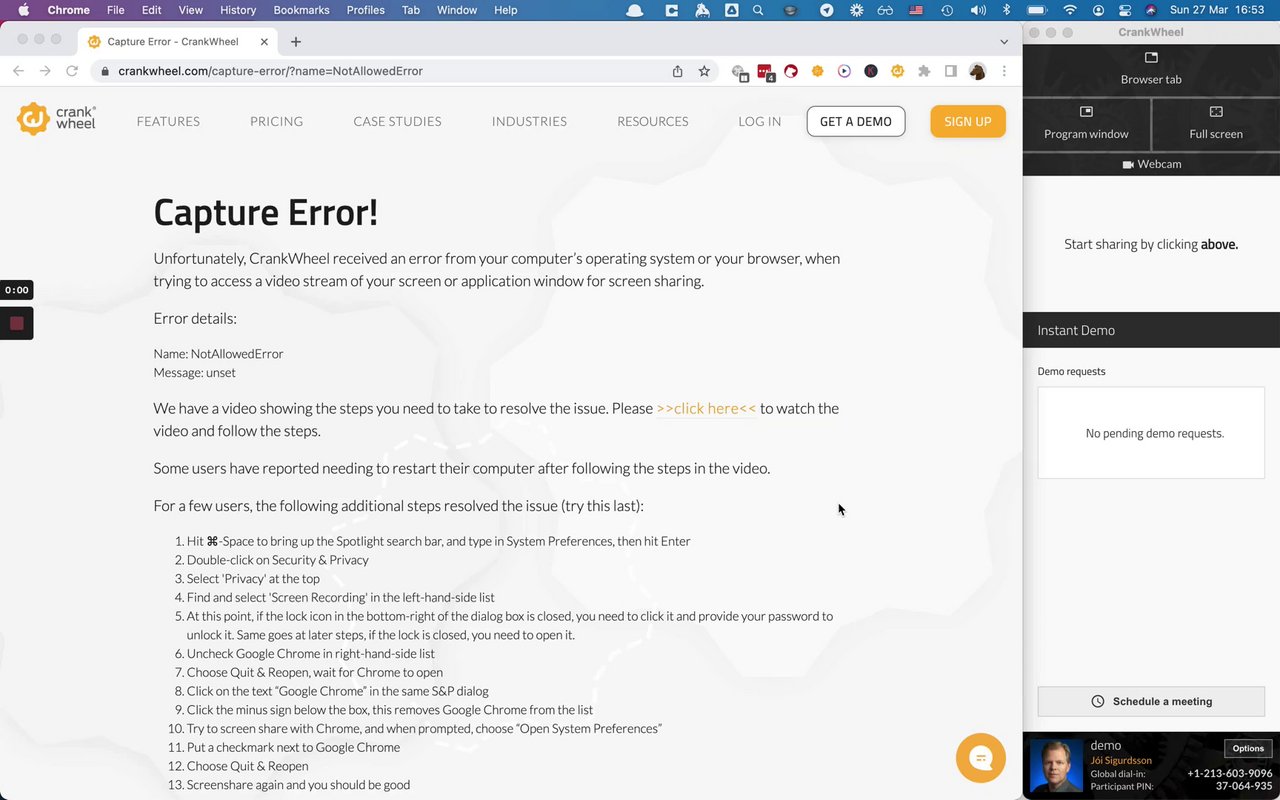The height and width of the screenshot is (800, 1280).
Task: Click 'No pending demo requests.' text
Action: point(1155,433)
